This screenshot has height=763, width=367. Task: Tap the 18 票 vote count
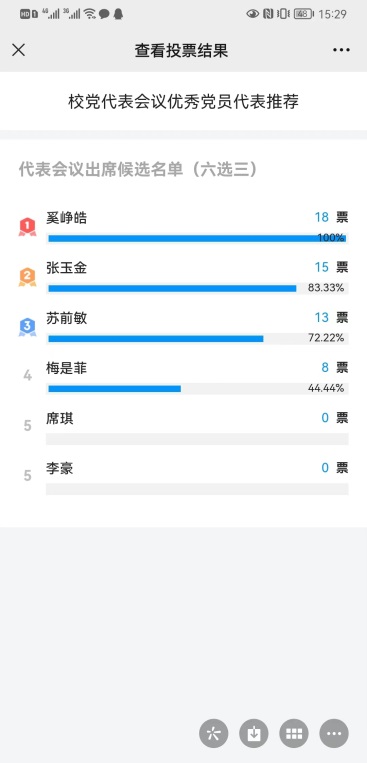pos(331,217)
